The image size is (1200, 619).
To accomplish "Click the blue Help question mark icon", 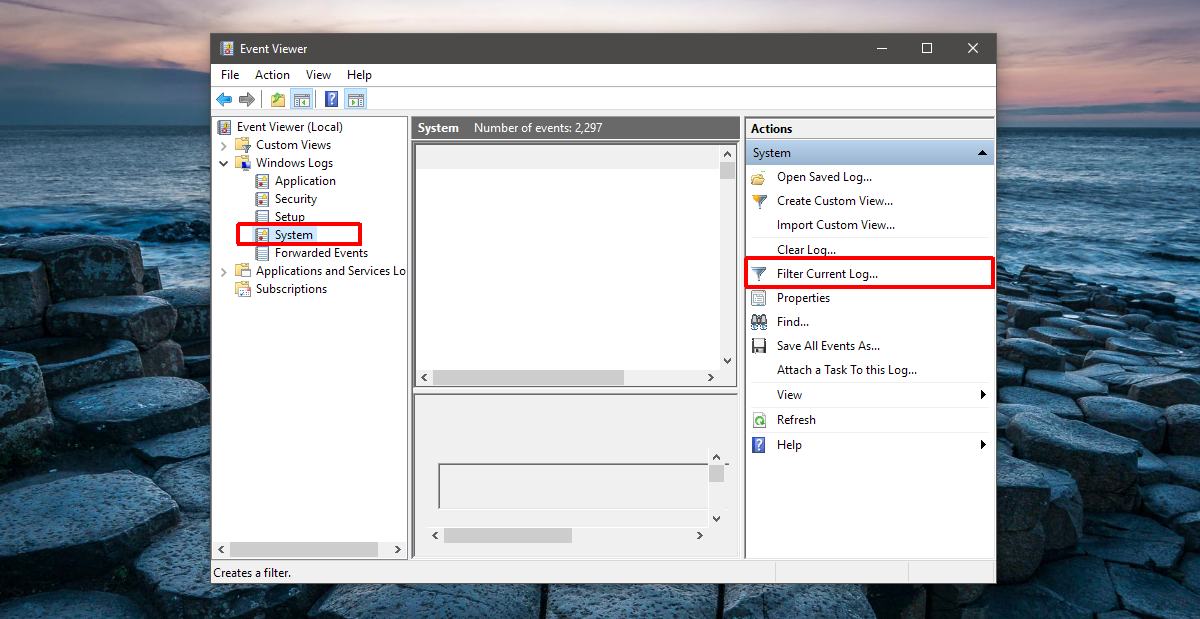I will click(331, 99).
